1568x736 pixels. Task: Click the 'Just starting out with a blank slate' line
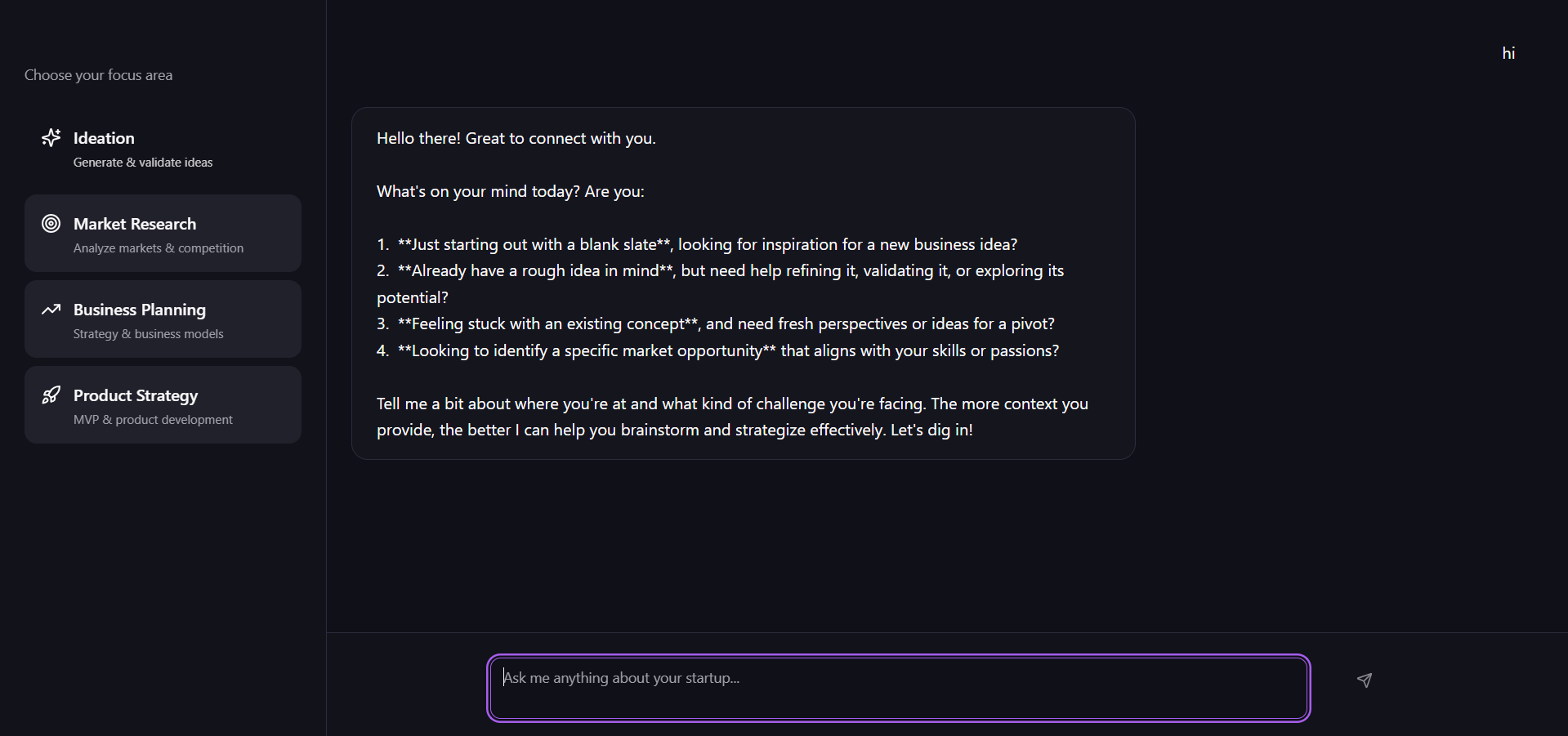(707, 244)
